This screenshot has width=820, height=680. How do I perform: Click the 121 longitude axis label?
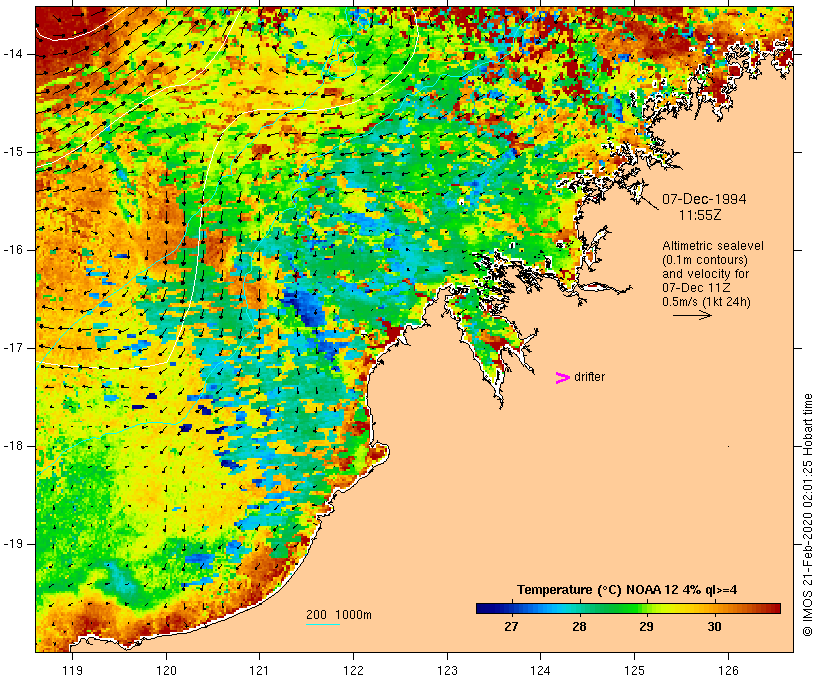259,670
